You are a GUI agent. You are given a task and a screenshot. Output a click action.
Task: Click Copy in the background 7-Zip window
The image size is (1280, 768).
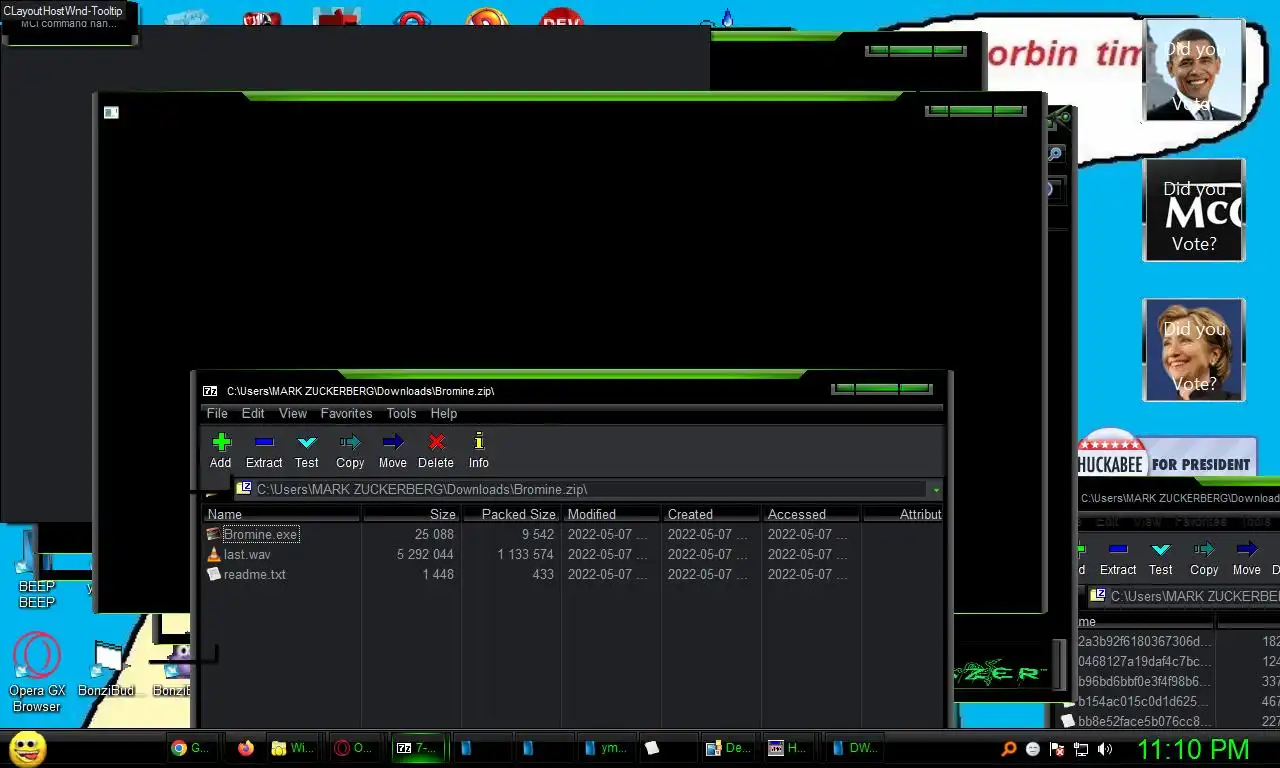(x=1204, y=558)
